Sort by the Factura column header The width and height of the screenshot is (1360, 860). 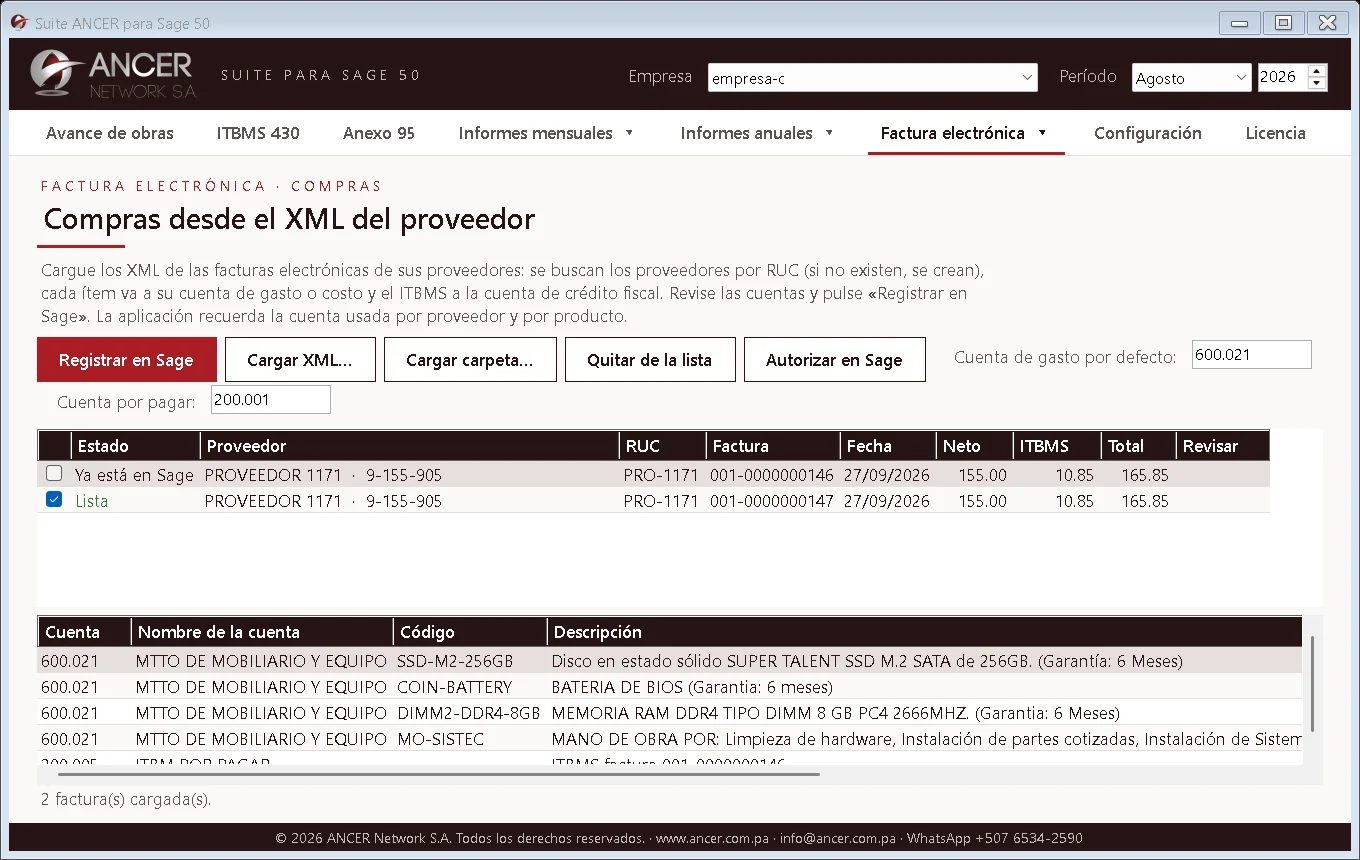point(773,446)
